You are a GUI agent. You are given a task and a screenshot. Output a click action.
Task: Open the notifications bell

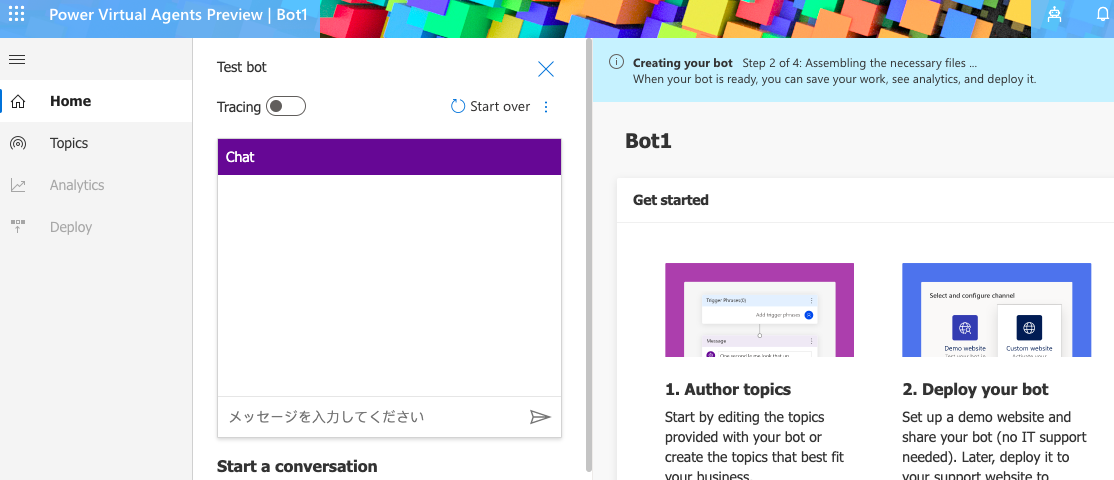tap(1103, 15)
